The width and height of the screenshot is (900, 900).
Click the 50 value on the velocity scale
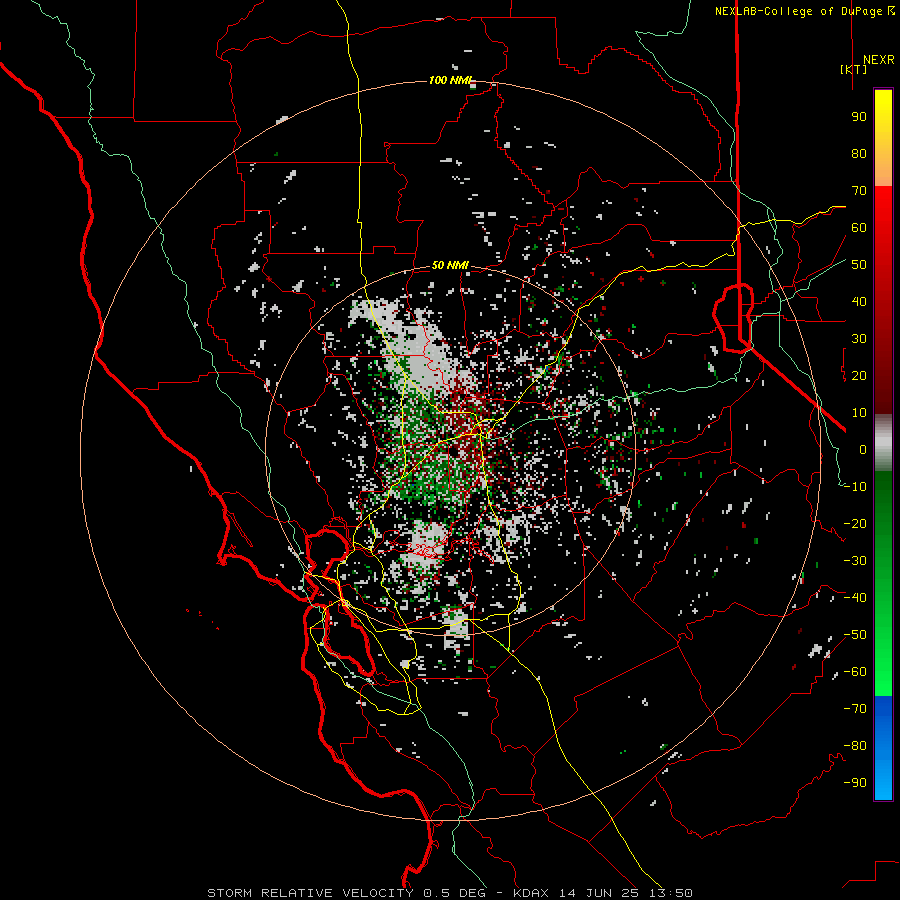pyautogui.click(x=859, y=265)
